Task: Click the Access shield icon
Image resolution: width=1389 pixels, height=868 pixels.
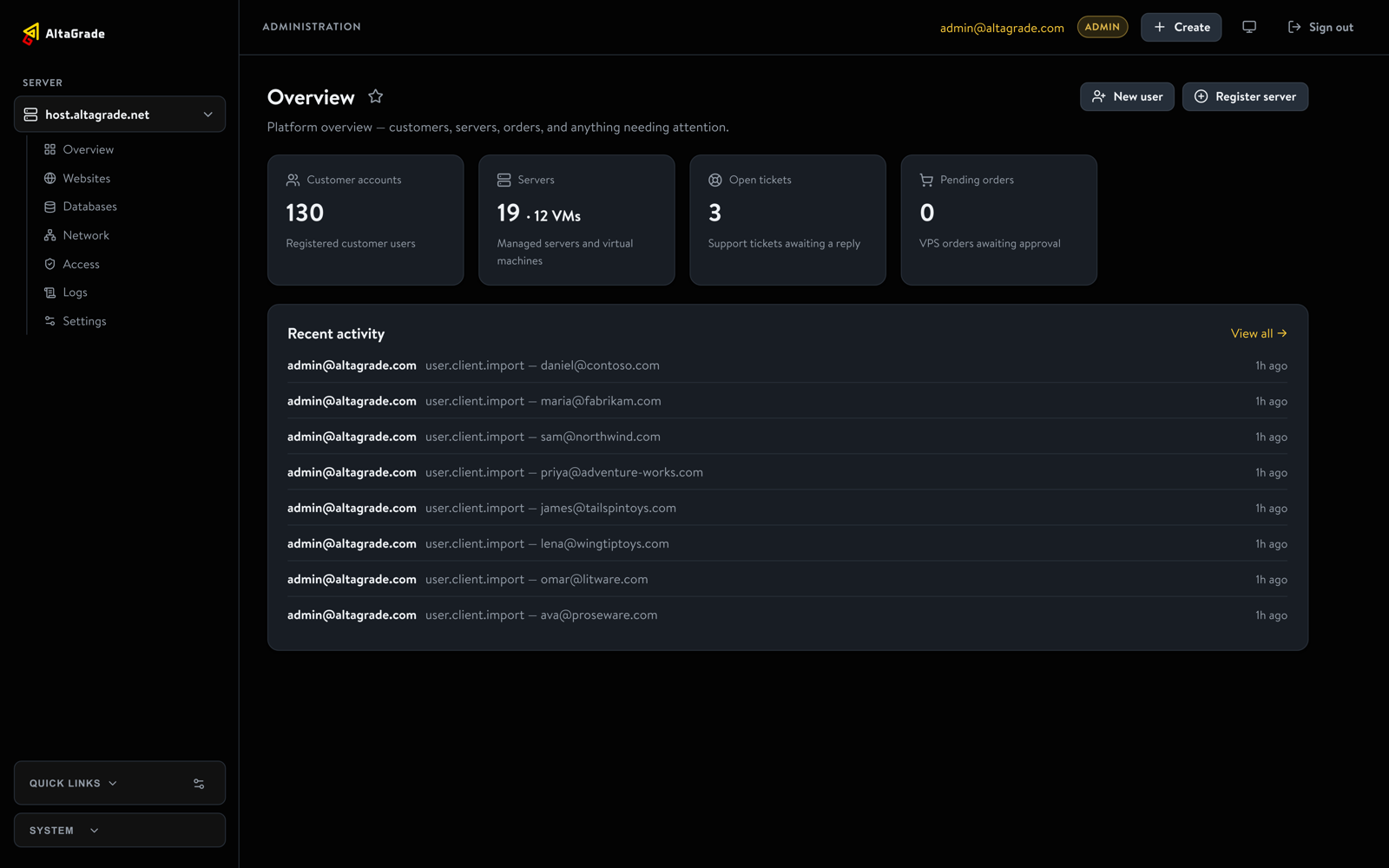Action: point(49,264)
